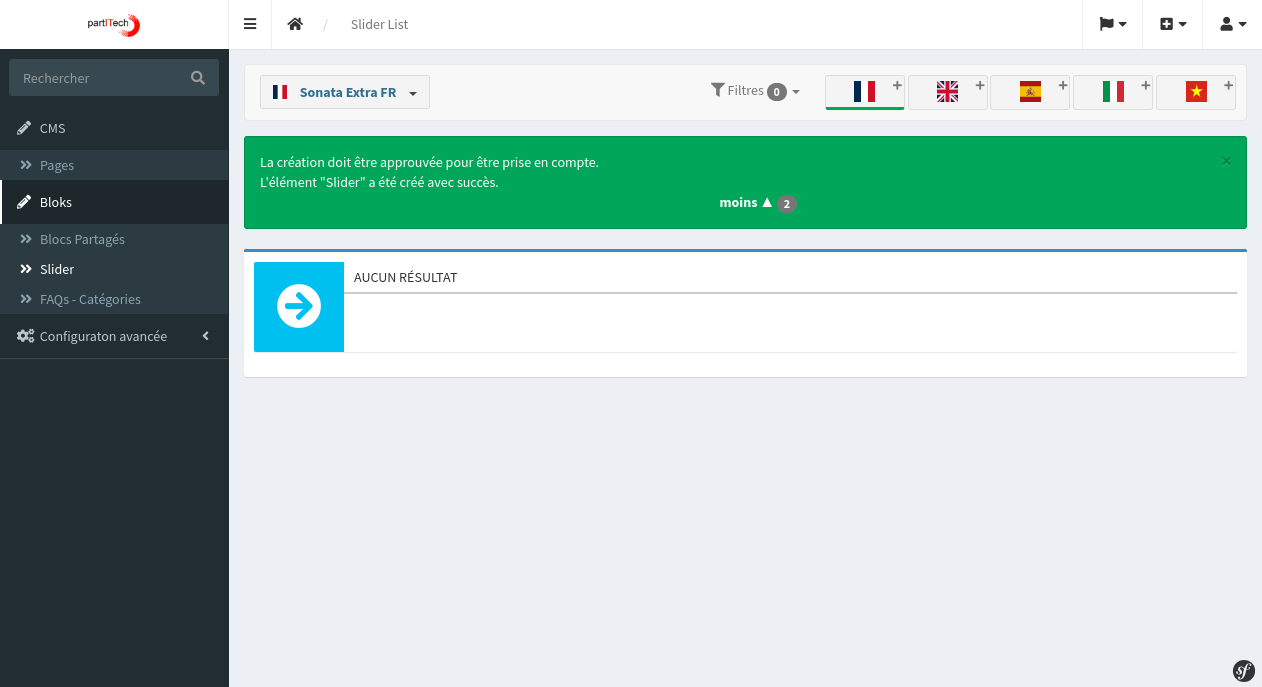The width and height of the screenshot is (1262, 687).
Task: Click the search magnifier icon
Action: coord(198,78)
